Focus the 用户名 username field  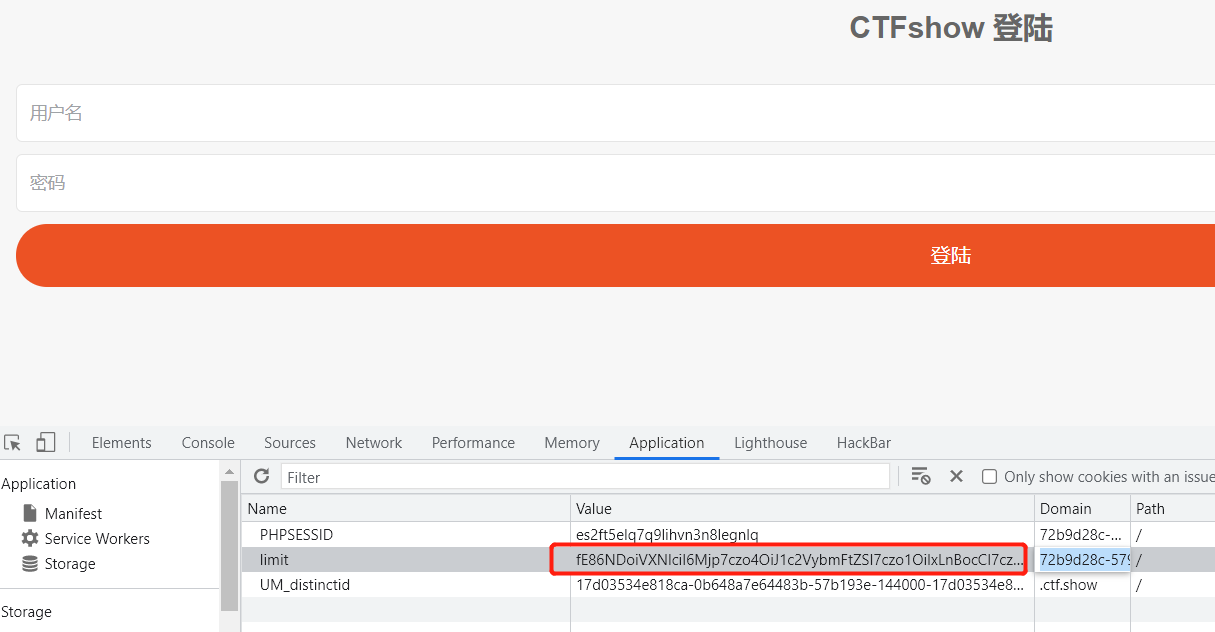click(615, 113)
